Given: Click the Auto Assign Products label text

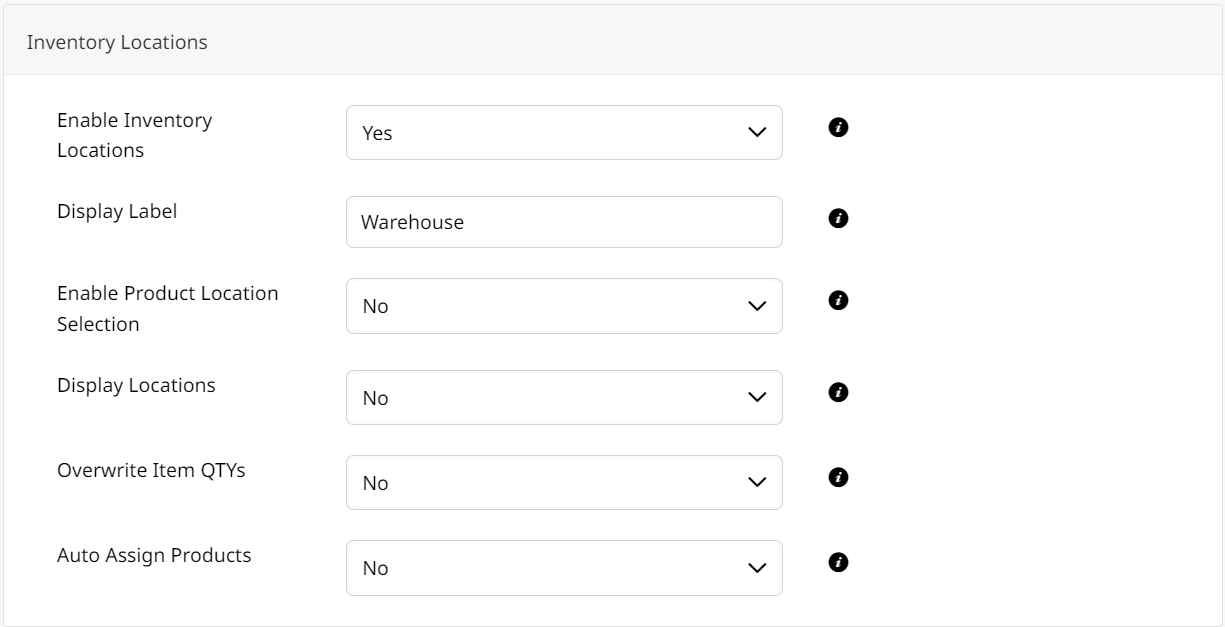Looking at the screenshot, I should pos(154,556).
